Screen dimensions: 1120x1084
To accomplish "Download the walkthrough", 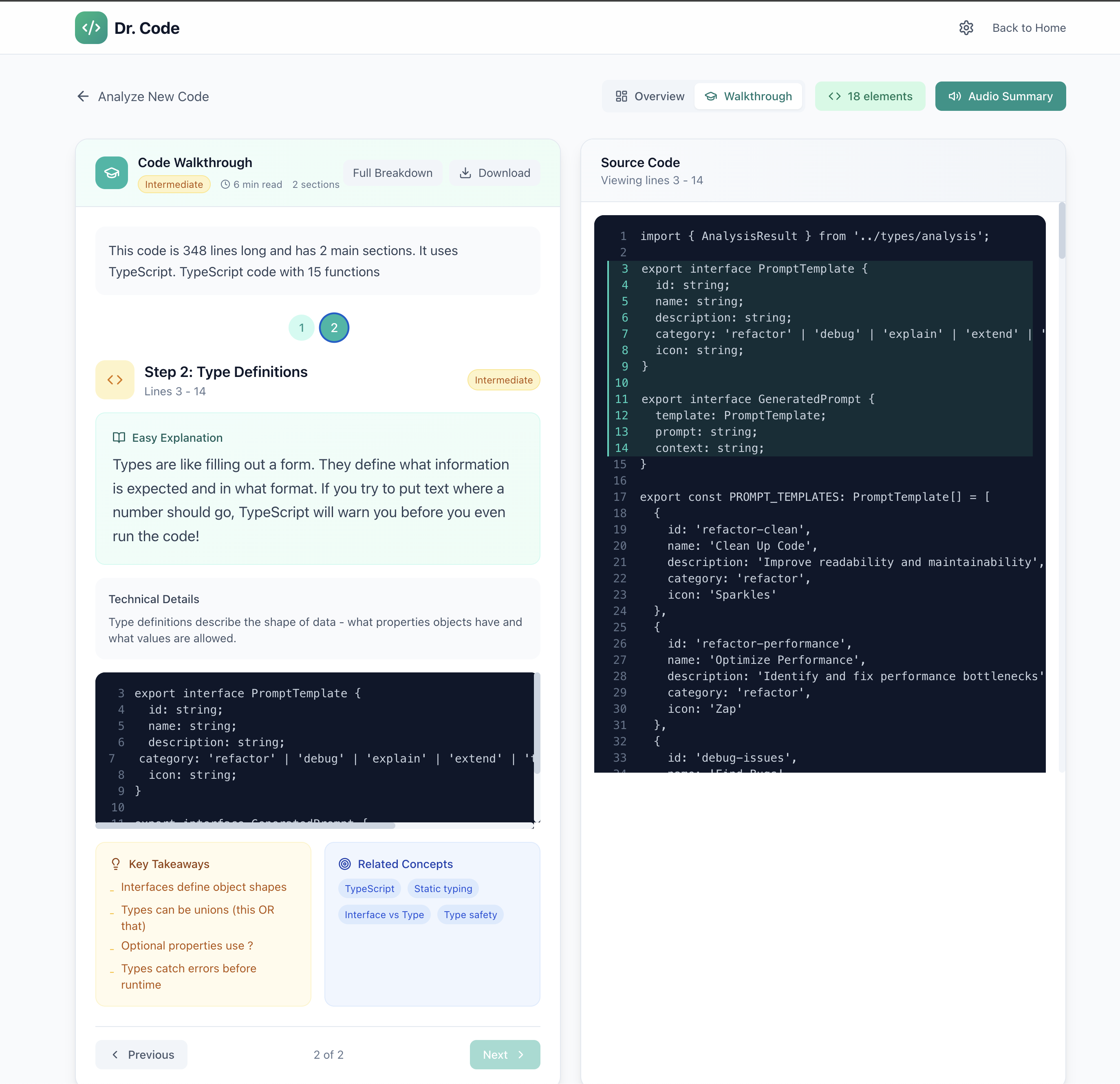I will (495, 172).
